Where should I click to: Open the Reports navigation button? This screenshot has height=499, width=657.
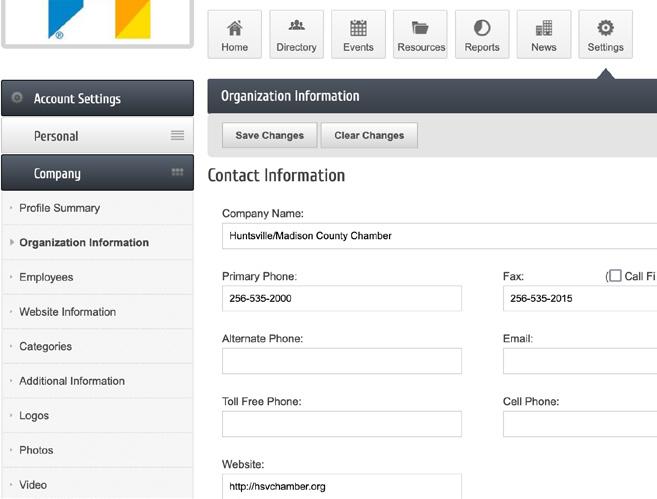[x=482, y=34]
